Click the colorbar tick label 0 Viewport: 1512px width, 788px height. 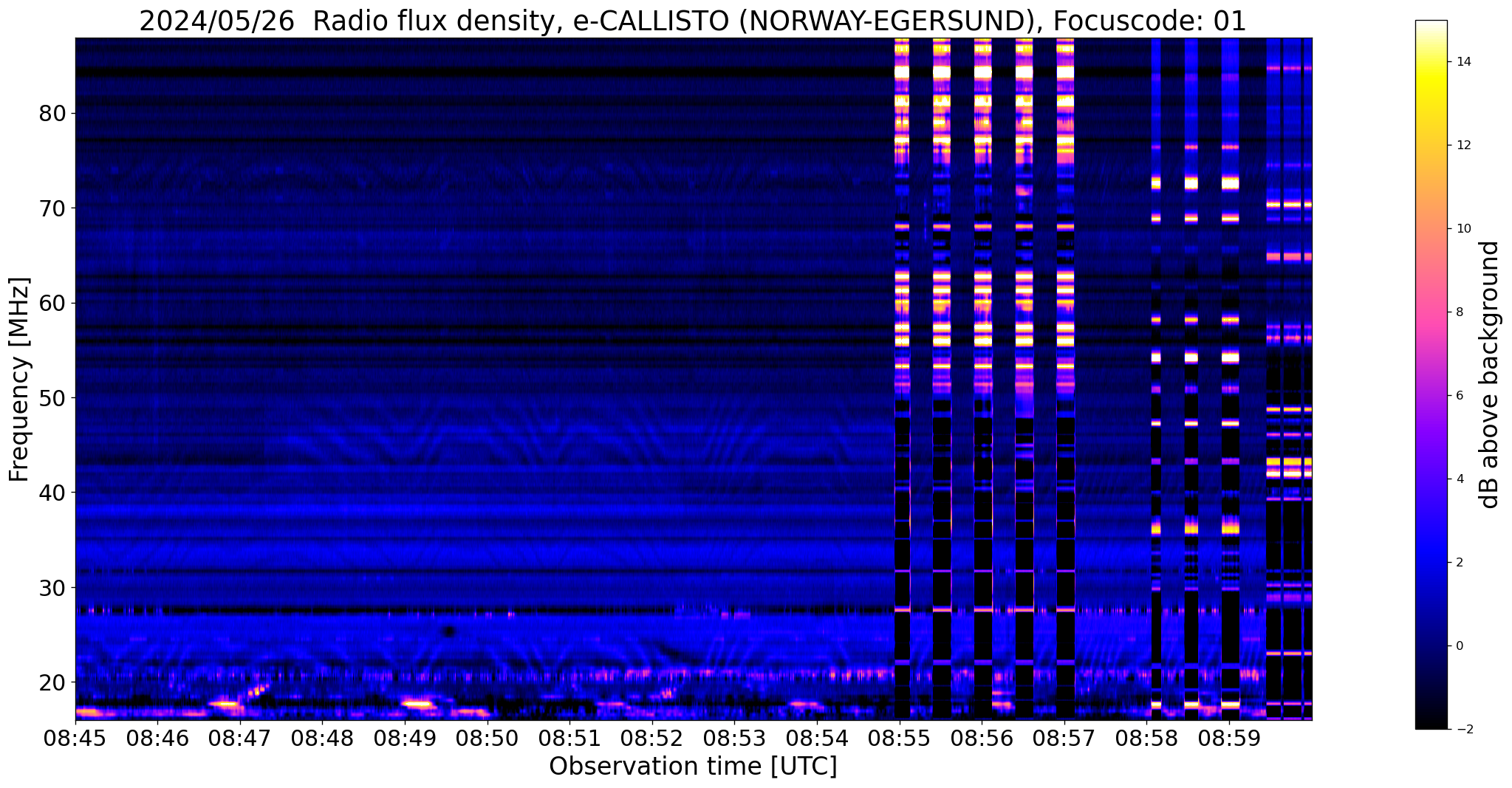[1459, 646]
